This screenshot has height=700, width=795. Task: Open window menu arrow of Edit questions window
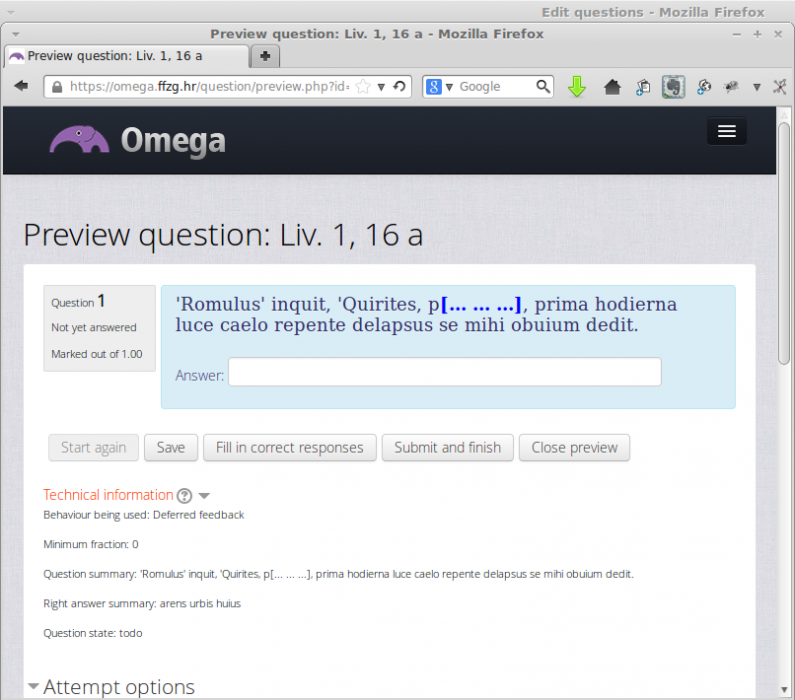tap(11, 12)
